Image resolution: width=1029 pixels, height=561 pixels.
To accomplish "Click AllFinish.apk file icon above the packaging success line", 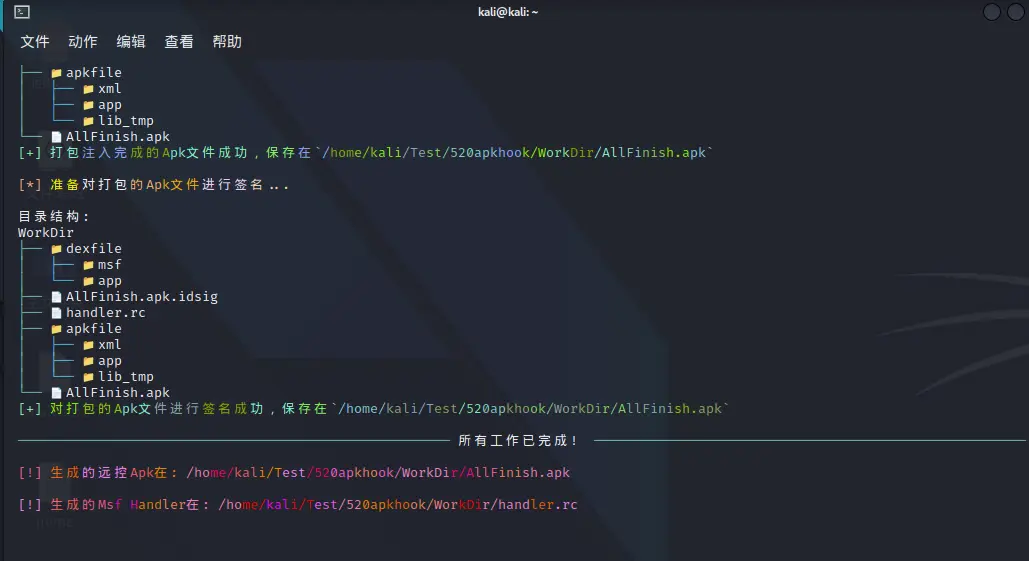I will [x=56, y=137].
